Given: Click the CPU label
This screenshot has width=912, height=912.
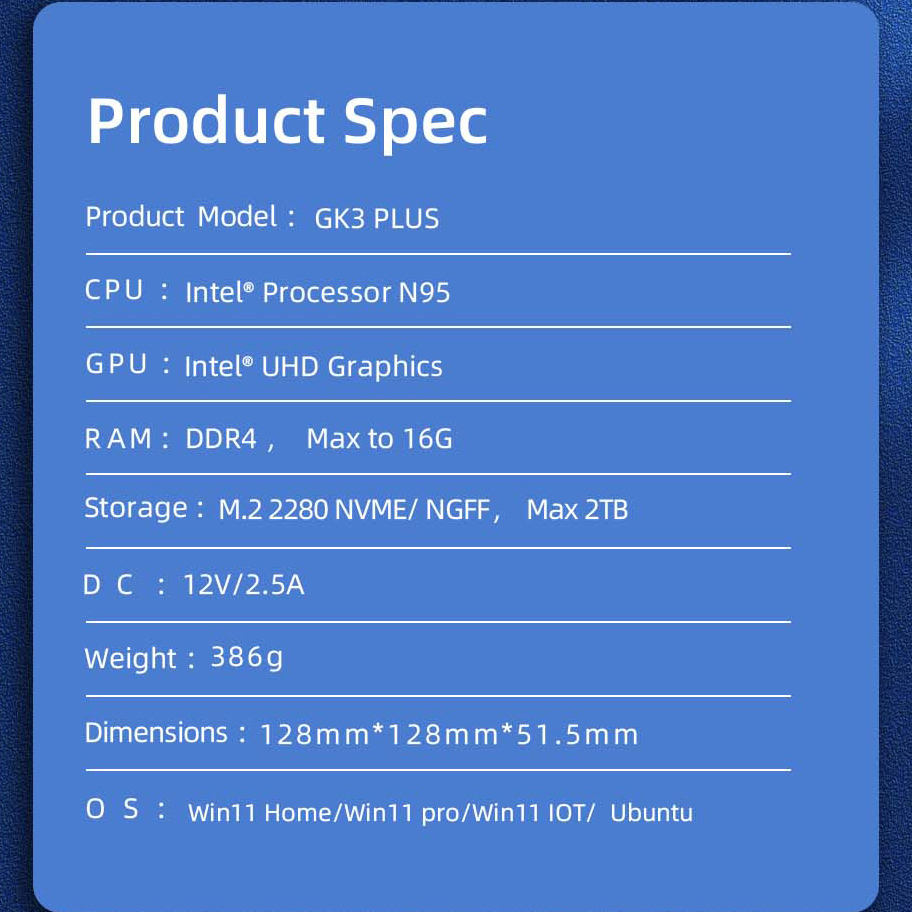Looking at the screenshot, I should [x=114, y=290].
